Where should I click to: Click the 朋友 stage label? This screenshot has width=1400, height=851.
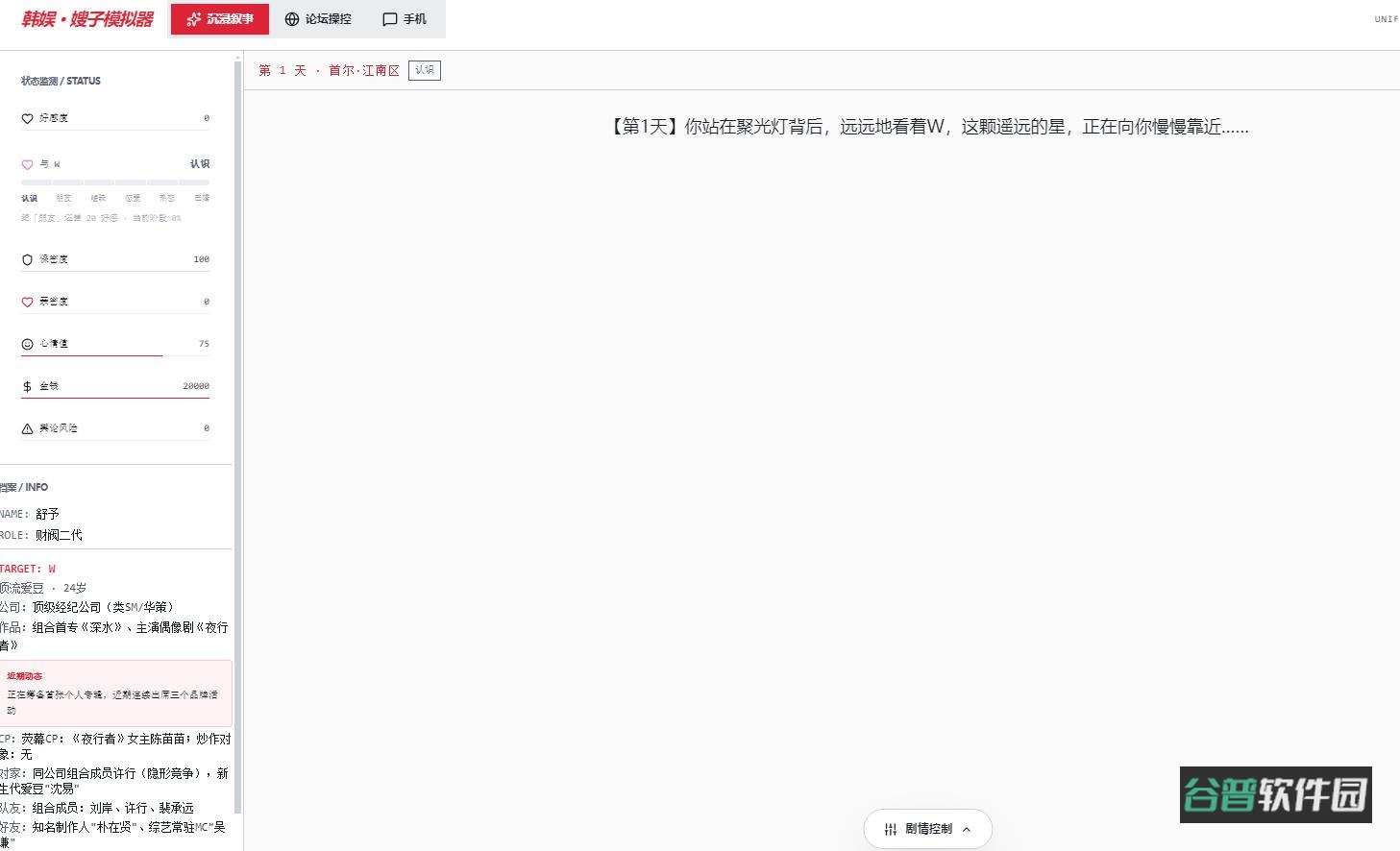pos(63,198)
